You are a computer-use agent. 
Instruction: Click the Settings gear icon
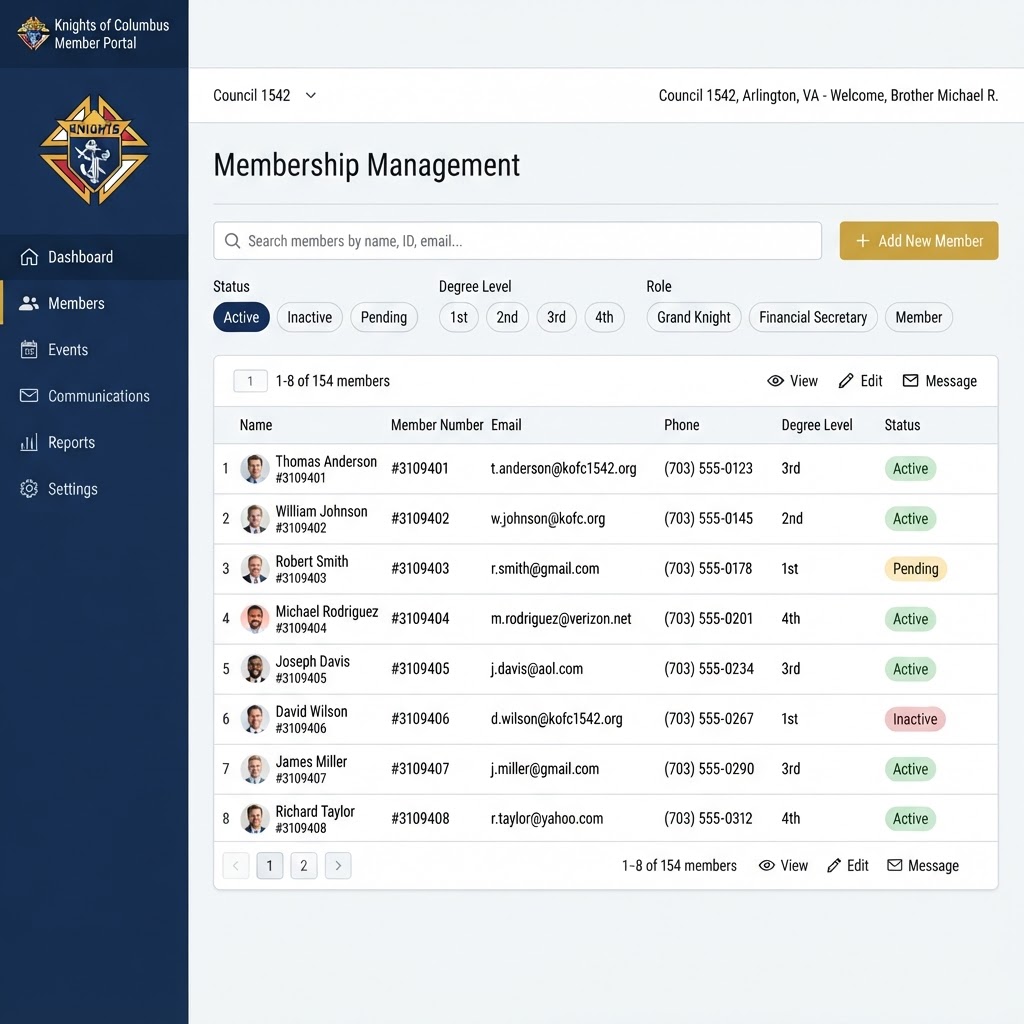(29, 488)
